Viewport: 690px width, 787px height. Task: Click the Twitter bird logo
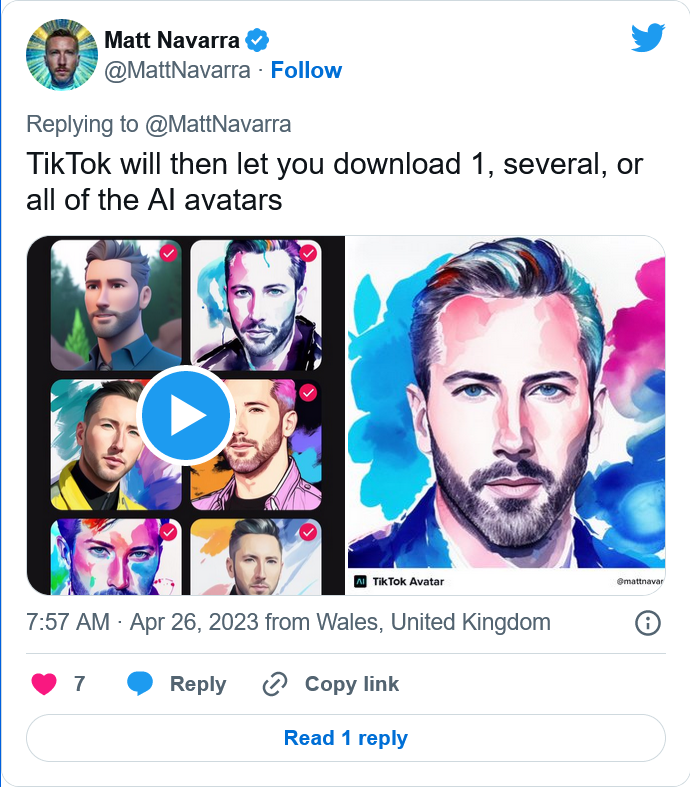648,37
